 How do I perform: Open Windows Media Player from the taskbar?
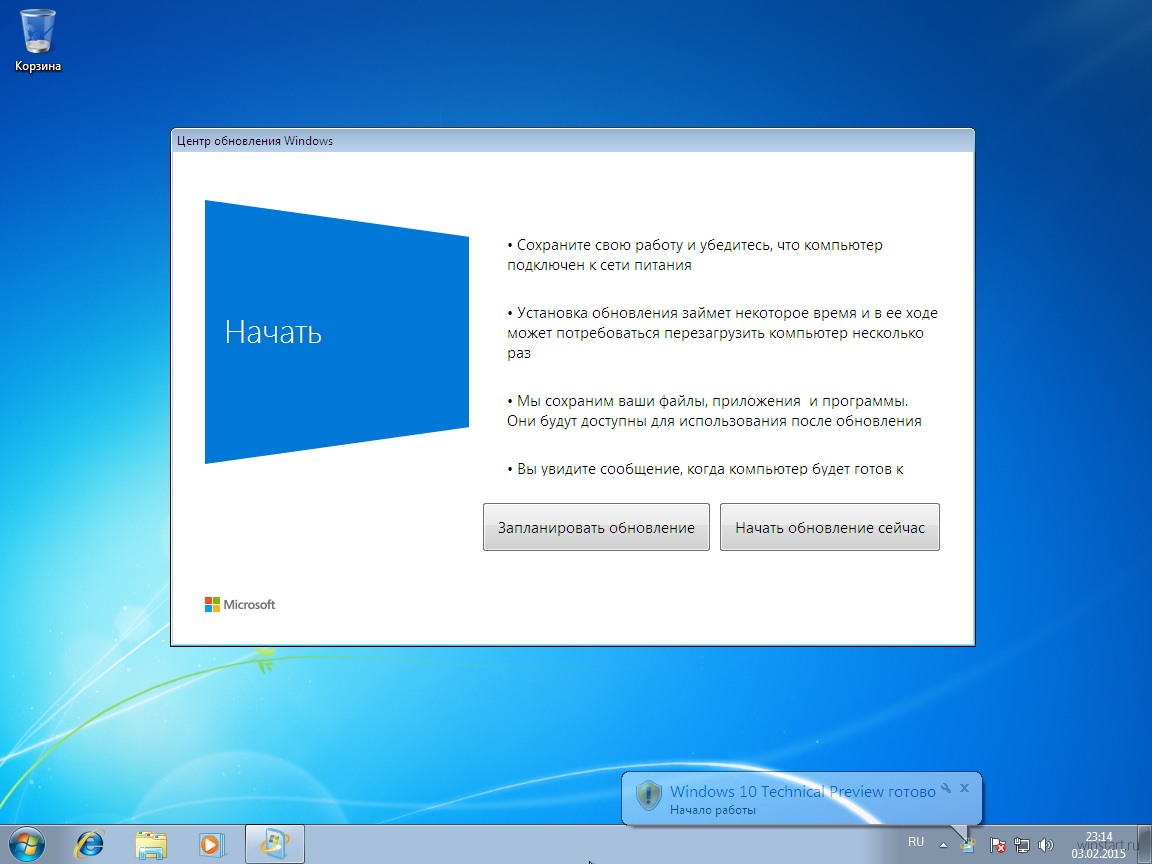pyautogui.click(x=212, y=844)
